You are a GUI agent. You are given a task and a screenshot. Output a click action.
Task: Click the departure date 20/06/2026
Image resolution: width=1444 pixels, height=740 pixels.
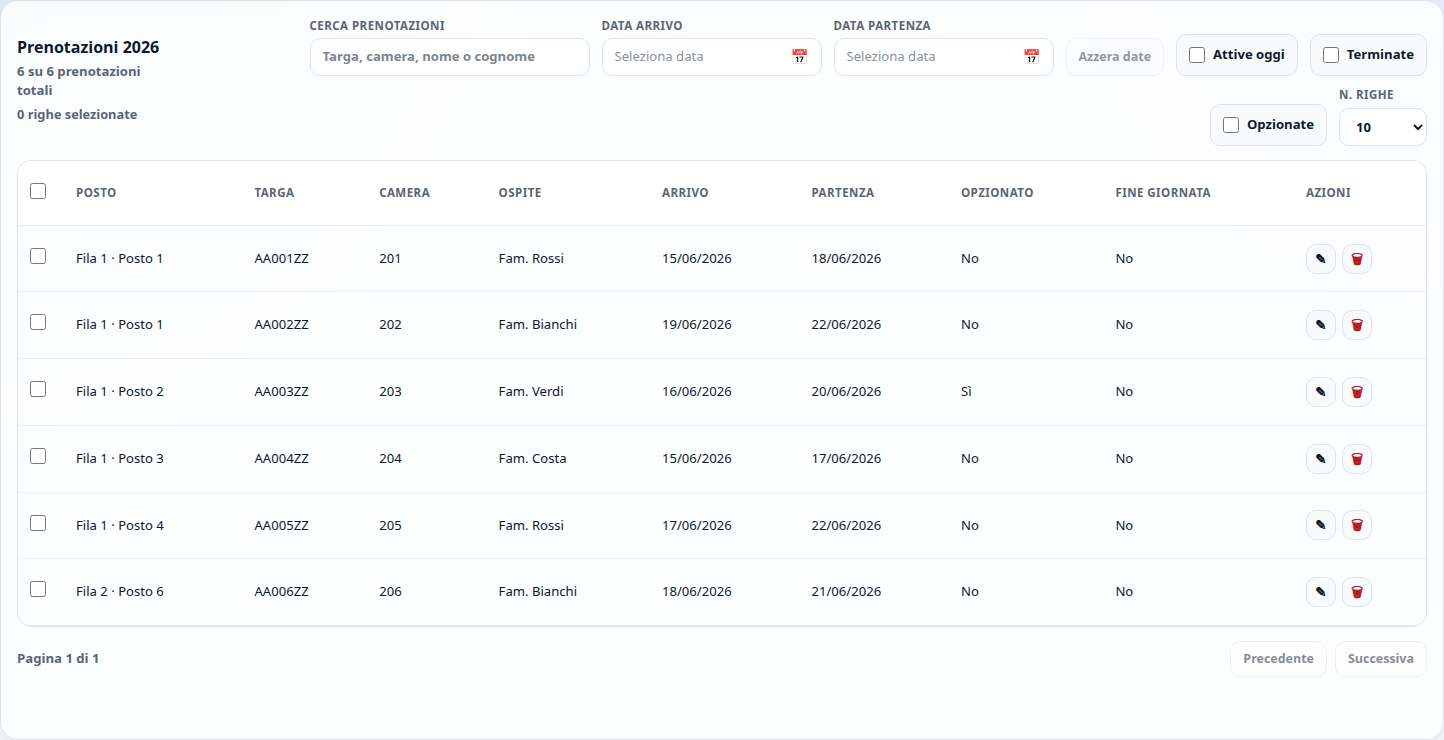point(846,392)
